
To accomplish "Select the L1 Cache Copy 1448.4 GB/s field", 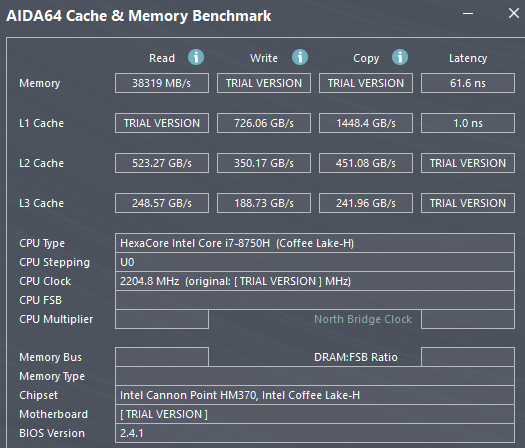I will [366, 123].
